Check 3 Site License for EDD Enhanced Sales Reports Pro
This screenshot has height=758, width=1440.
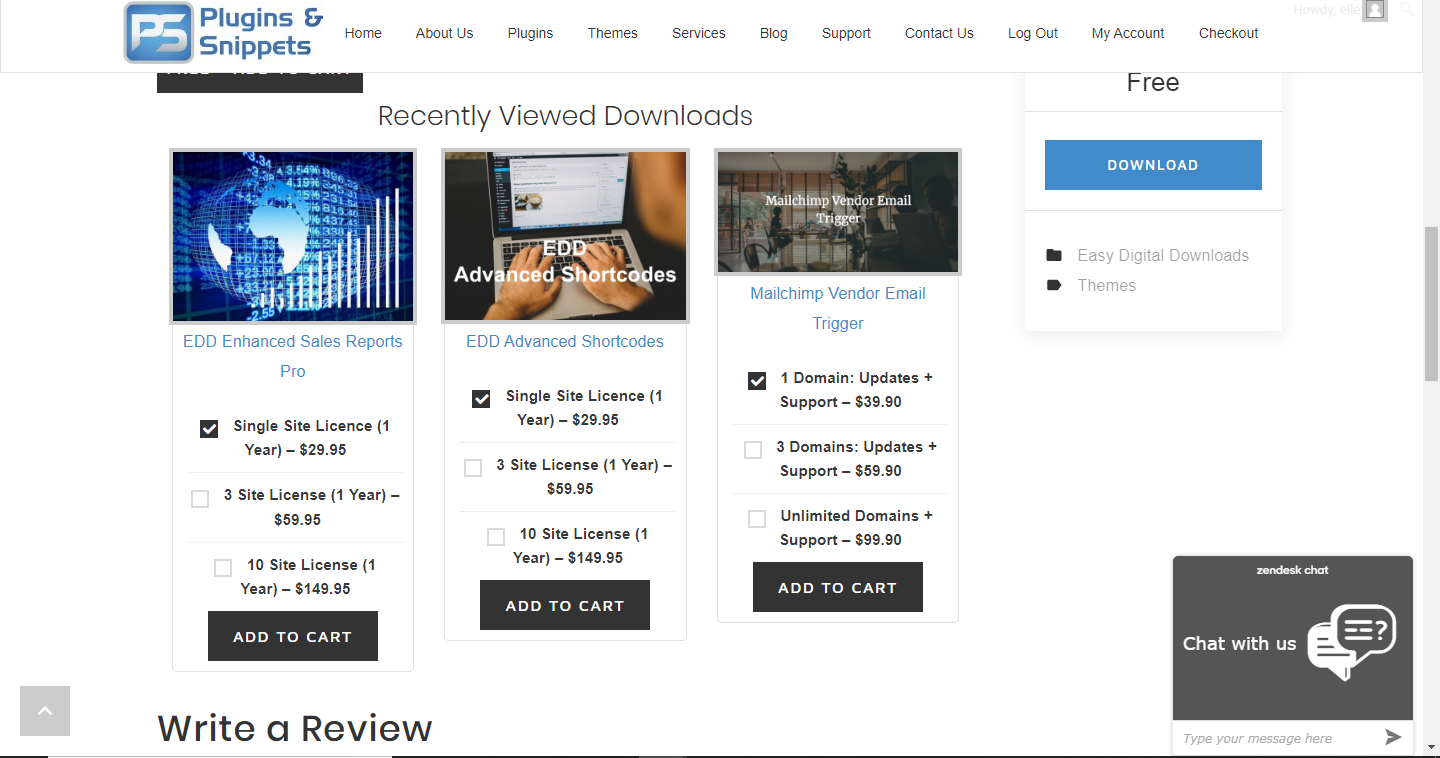(x=200, y=498)
